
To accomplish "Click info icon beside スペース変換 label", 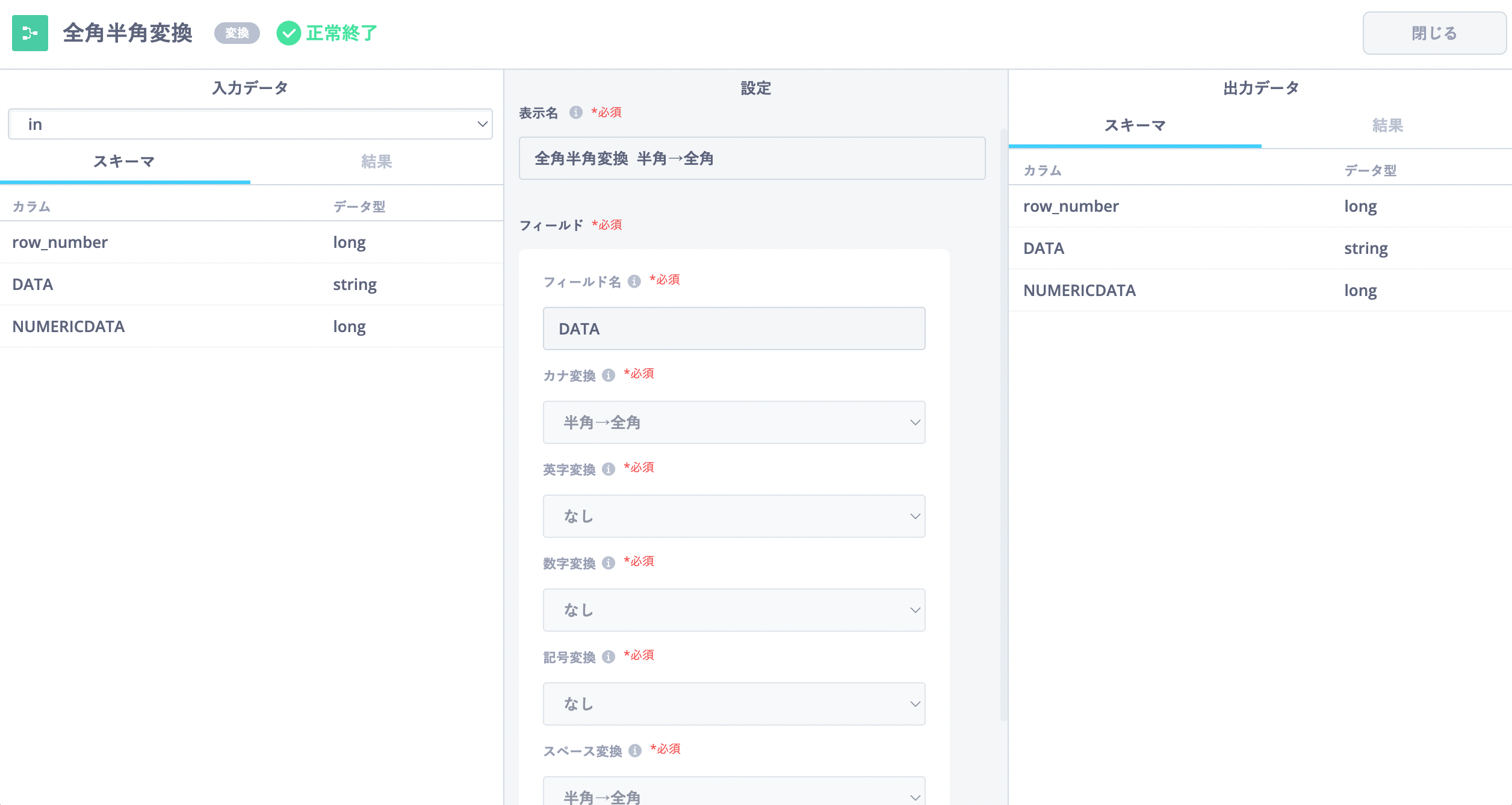I will pyautogui.click(x=635, y=751).
